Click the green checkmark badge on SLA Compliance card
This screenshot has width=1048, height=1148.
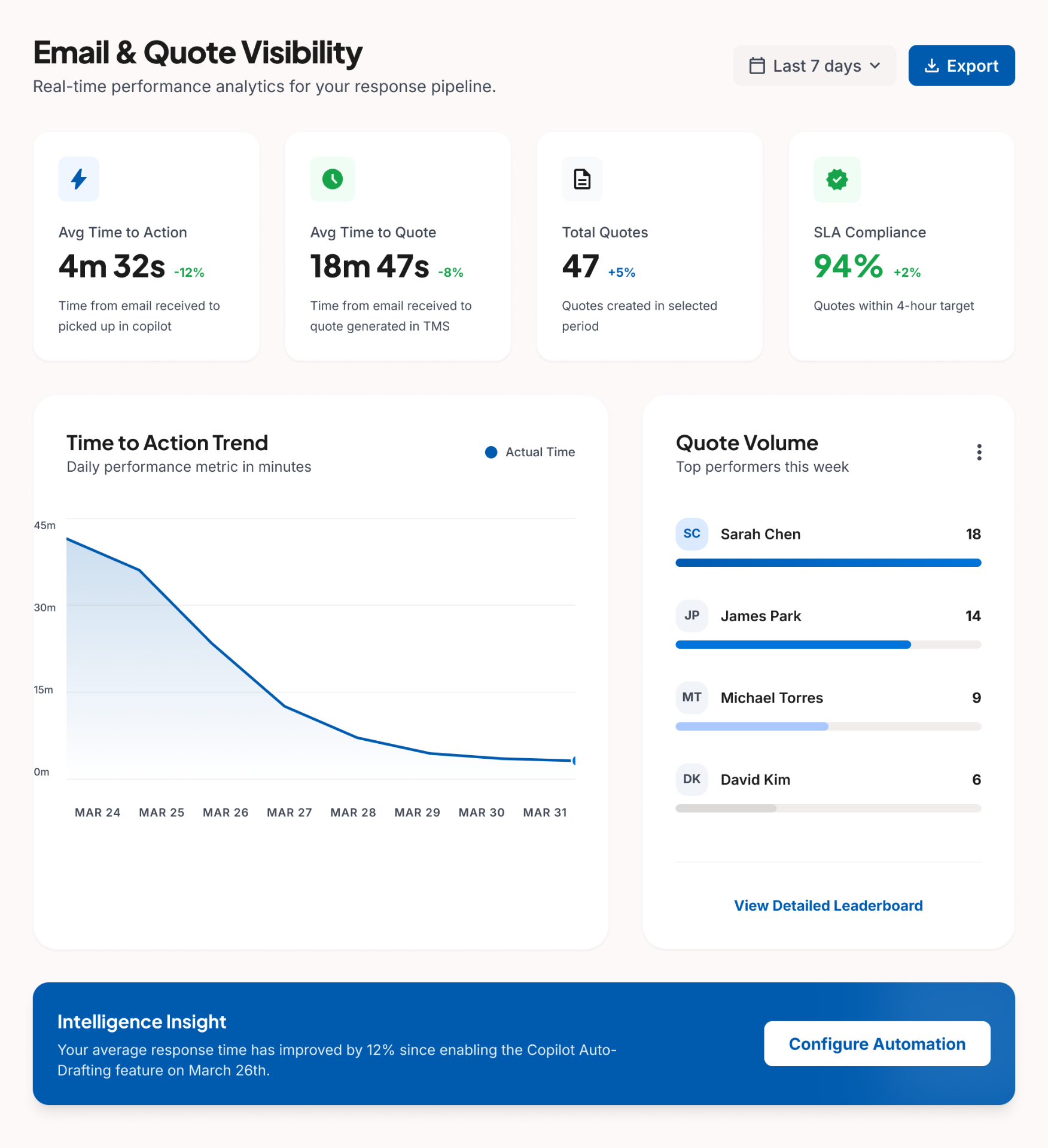836,179
